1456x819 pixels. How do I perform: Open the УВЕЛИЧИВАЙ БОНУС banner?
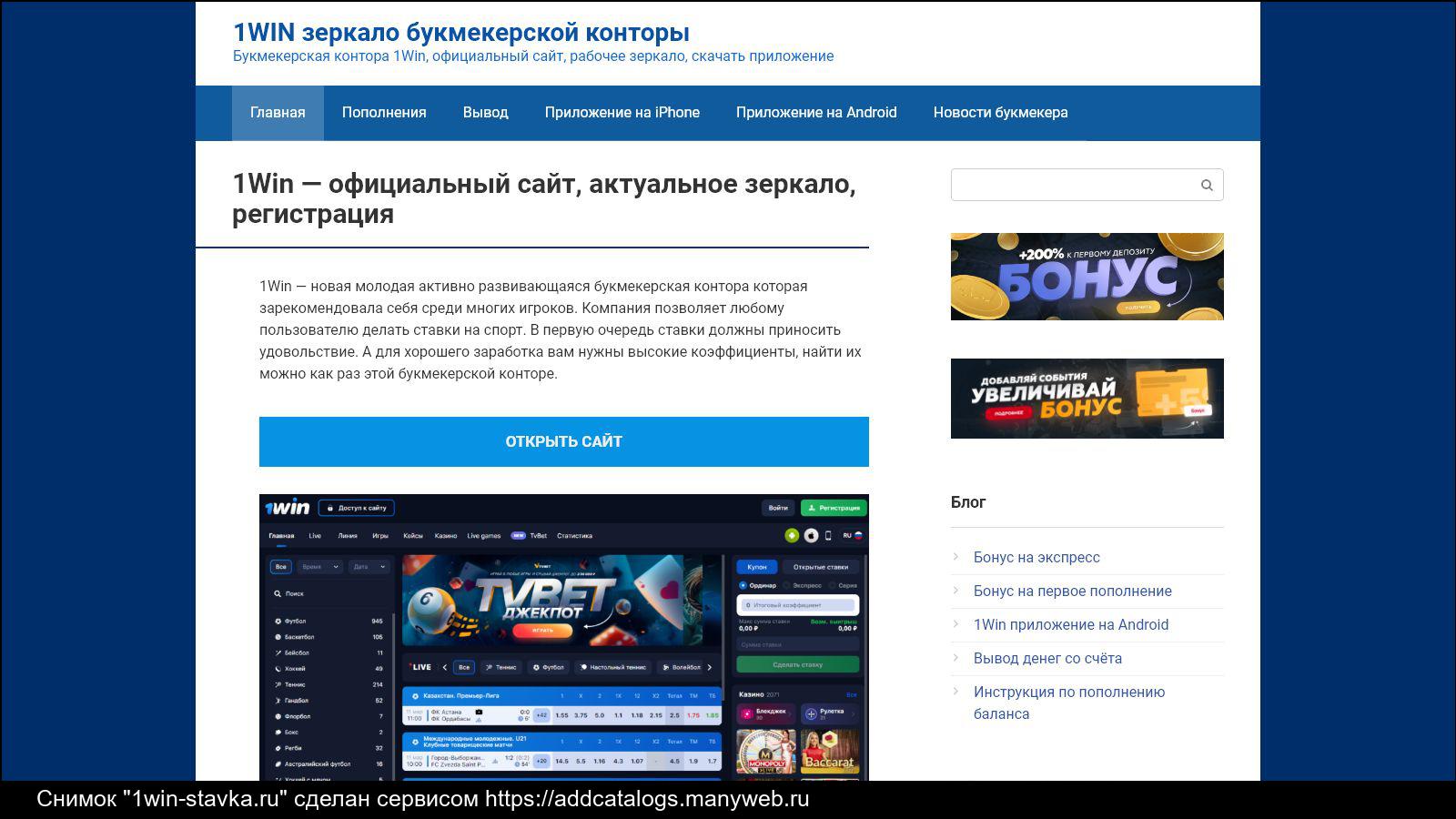(1087, 399)
